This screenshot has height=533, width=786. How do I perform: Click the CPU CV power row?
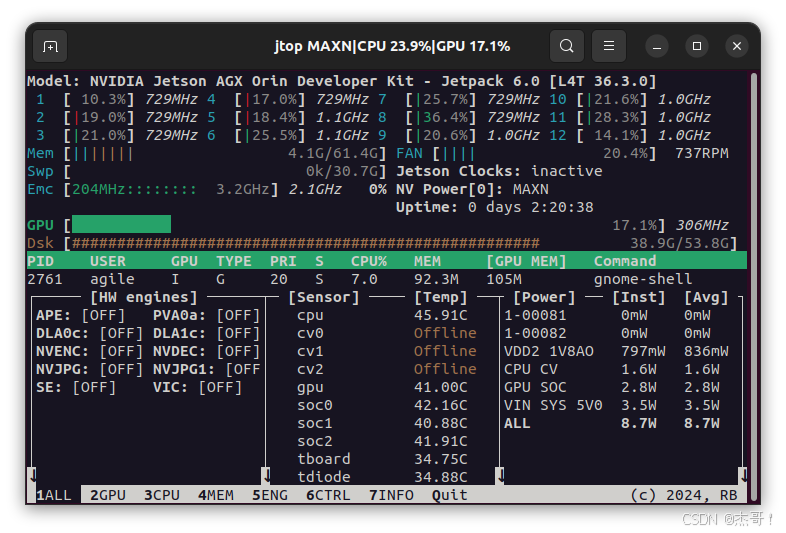pos(612,370)
